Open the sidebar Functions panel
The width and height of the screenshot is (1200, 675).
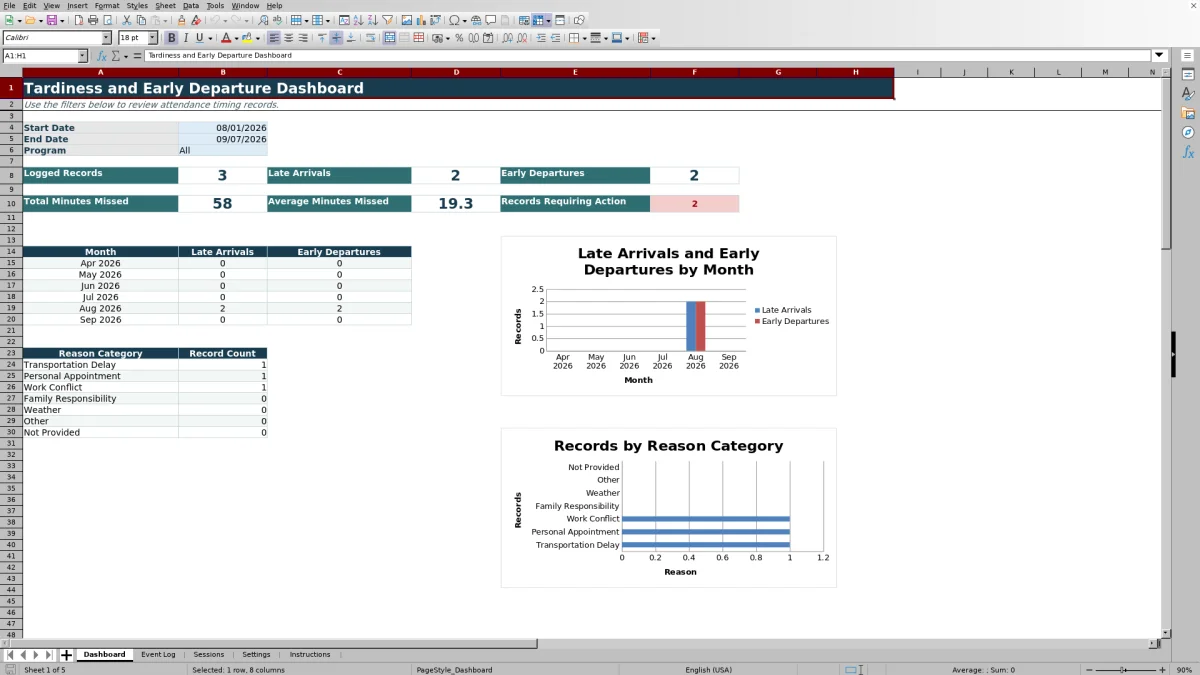click(1188, 152)
